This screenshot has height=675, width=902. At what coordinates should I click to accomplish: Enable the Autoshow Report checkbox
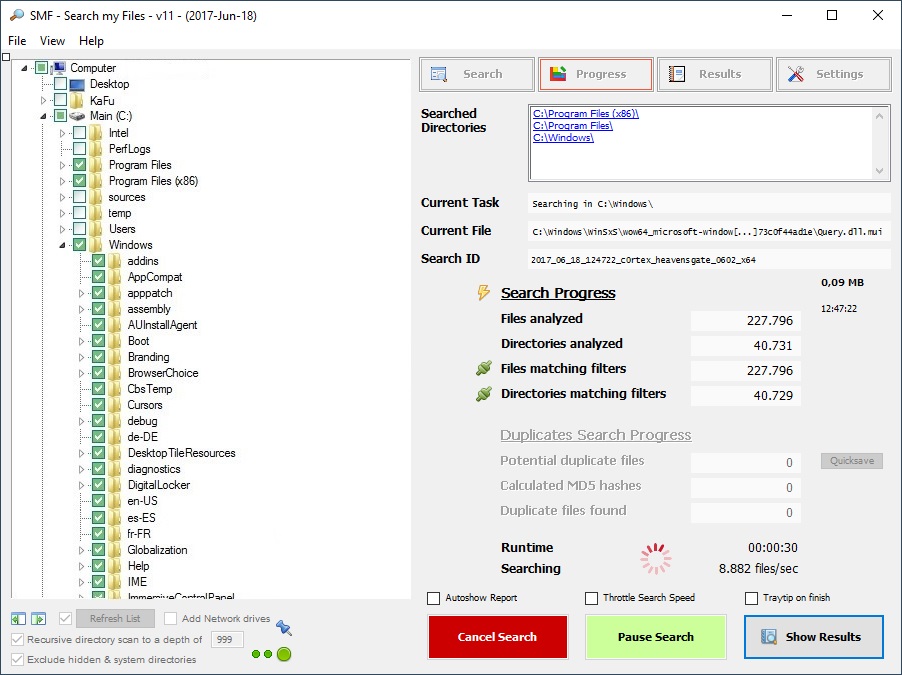(434, 598)
